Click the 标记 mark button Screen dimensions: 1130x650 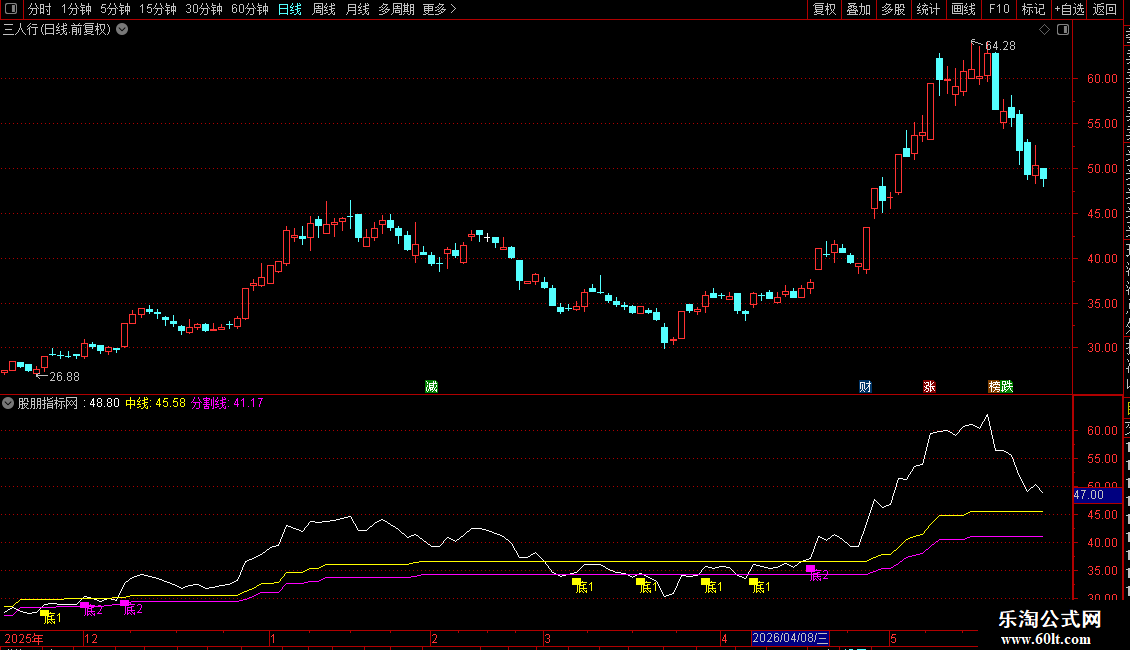pyautogui.click(x=1033, y=9)
